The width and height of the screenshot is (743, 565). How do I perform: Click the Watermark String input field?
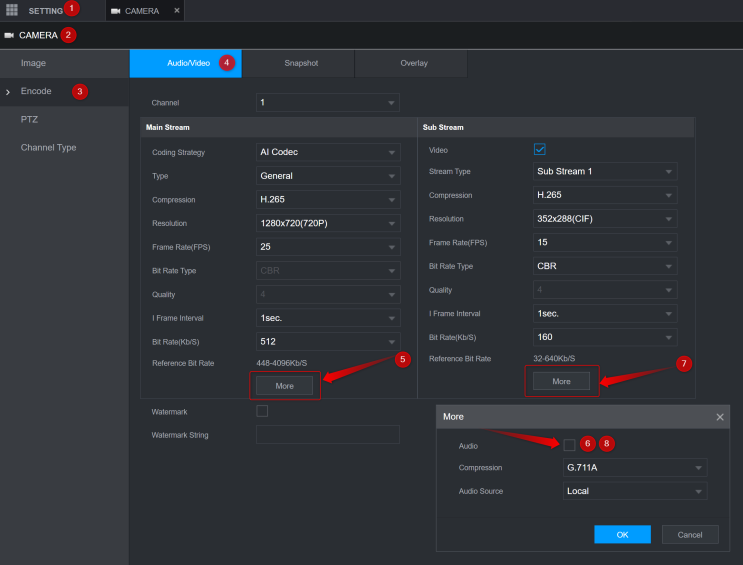tap(327, 435)
